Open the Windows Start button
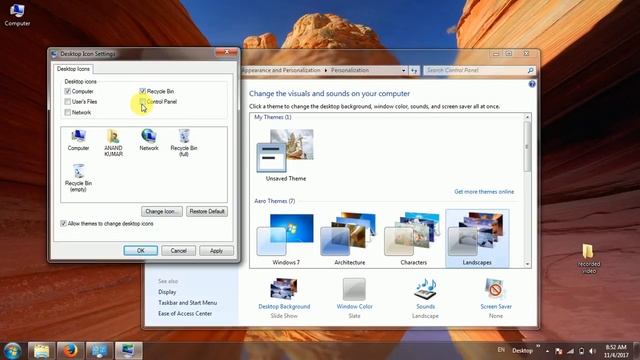Viewport: 640px width, 360px height. [x=12, y=351]
